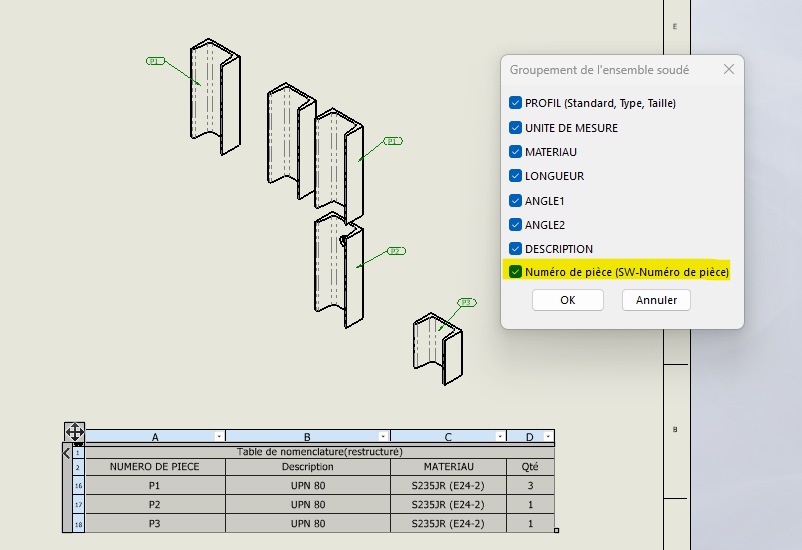Click the collapse arrow left of table
The image size is (802, 550).
[x=66, y=453]
